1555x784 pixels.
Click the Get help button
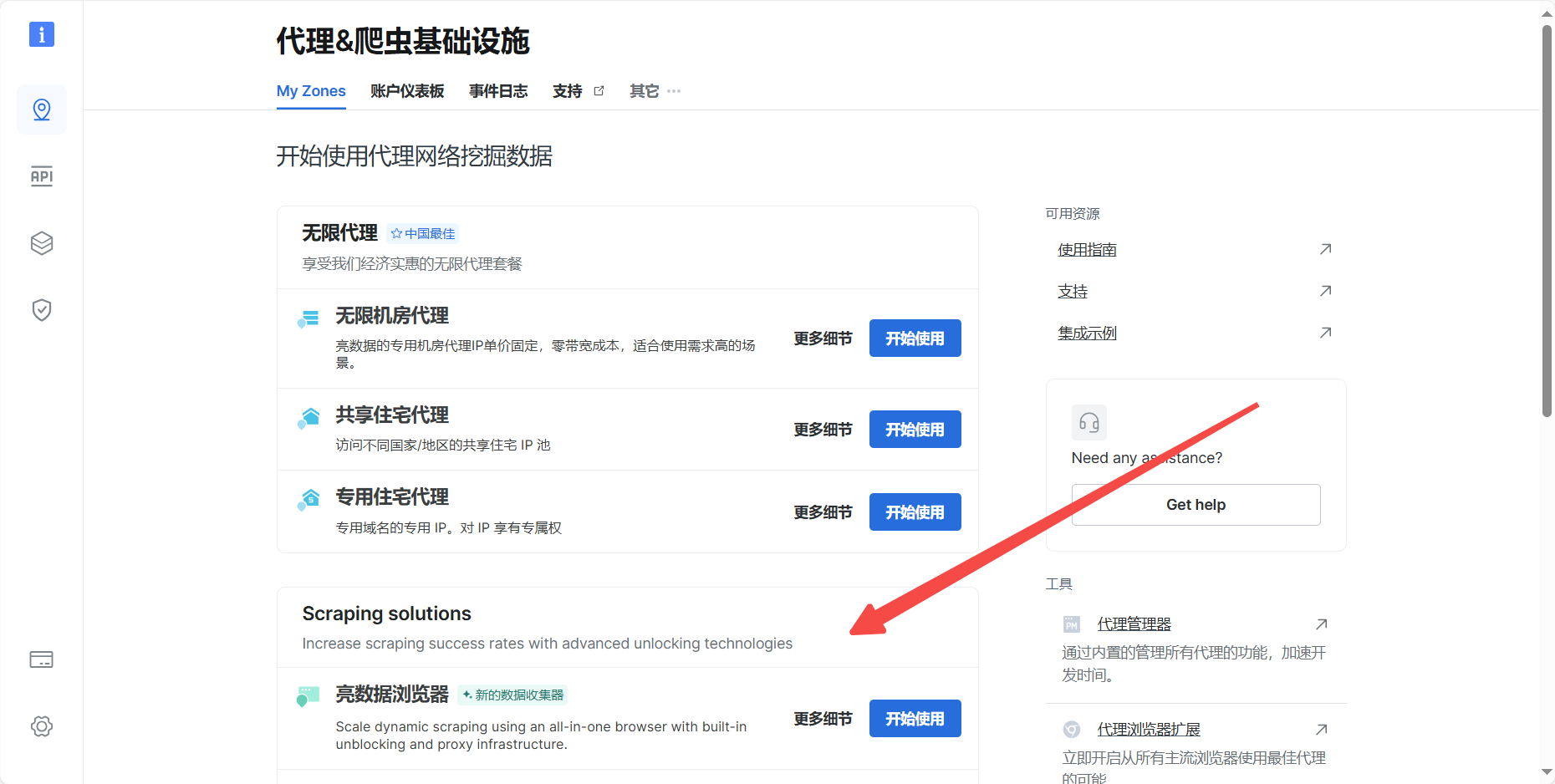[1196, 505]
